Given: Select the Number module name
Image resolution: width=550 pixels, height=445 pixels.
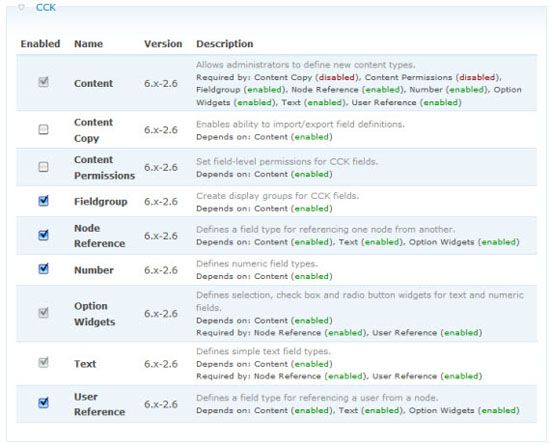Looking at the screenshot, I should 94,270.
